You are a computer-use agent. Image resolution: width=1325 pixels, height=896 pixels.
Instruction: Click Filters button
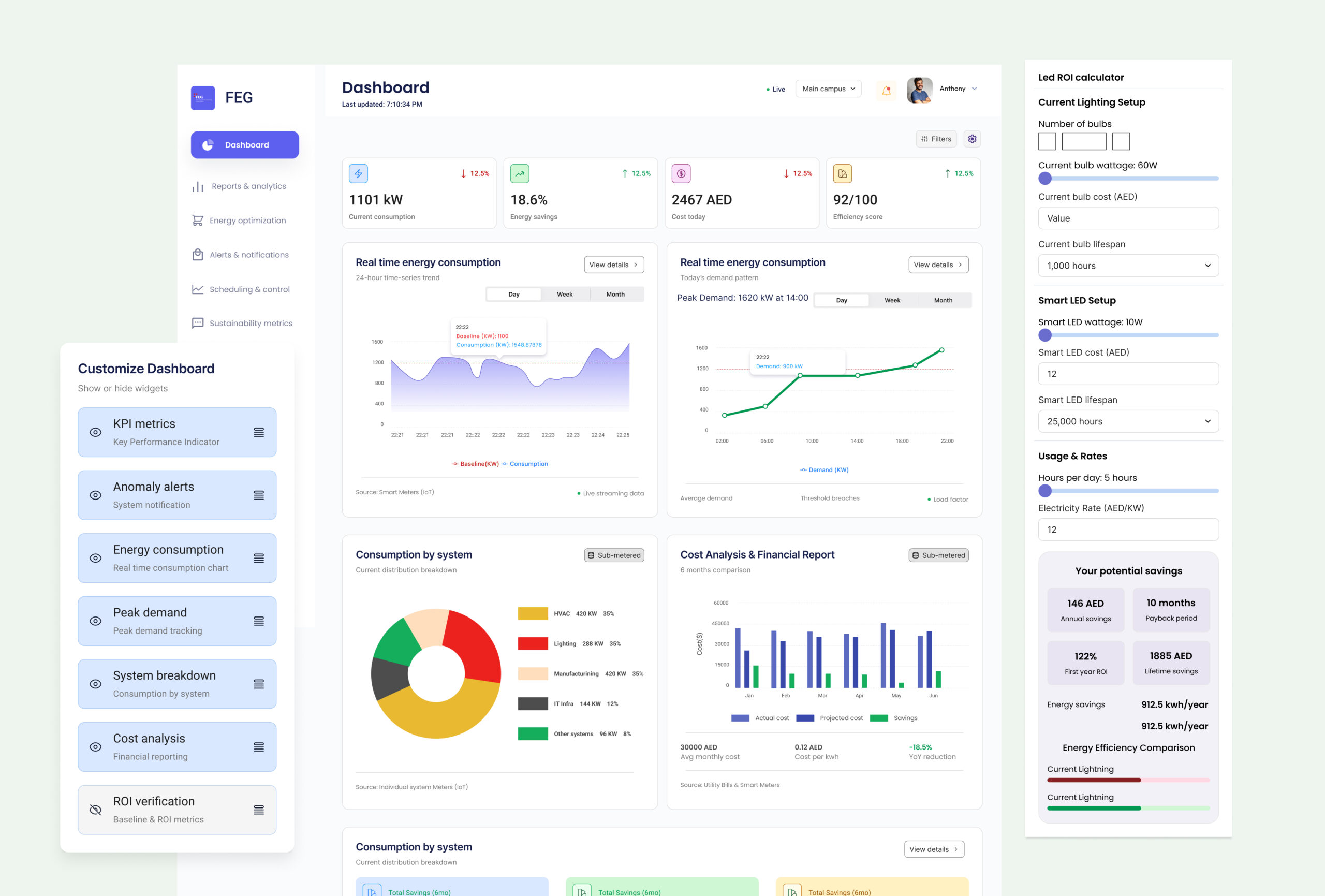coord(936,139)
